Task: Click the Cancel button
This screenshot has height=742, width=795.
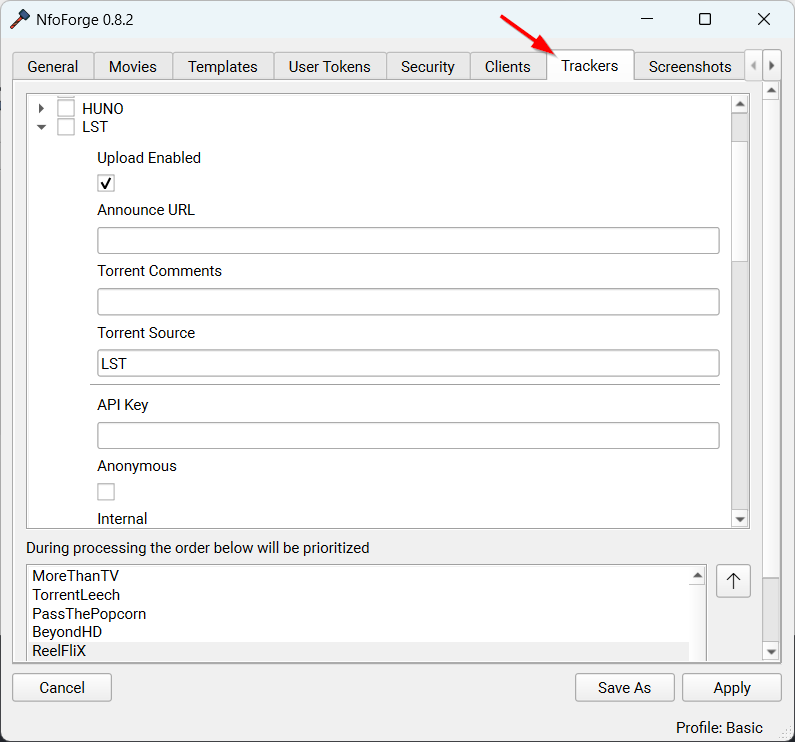Action: coord(62,687)
